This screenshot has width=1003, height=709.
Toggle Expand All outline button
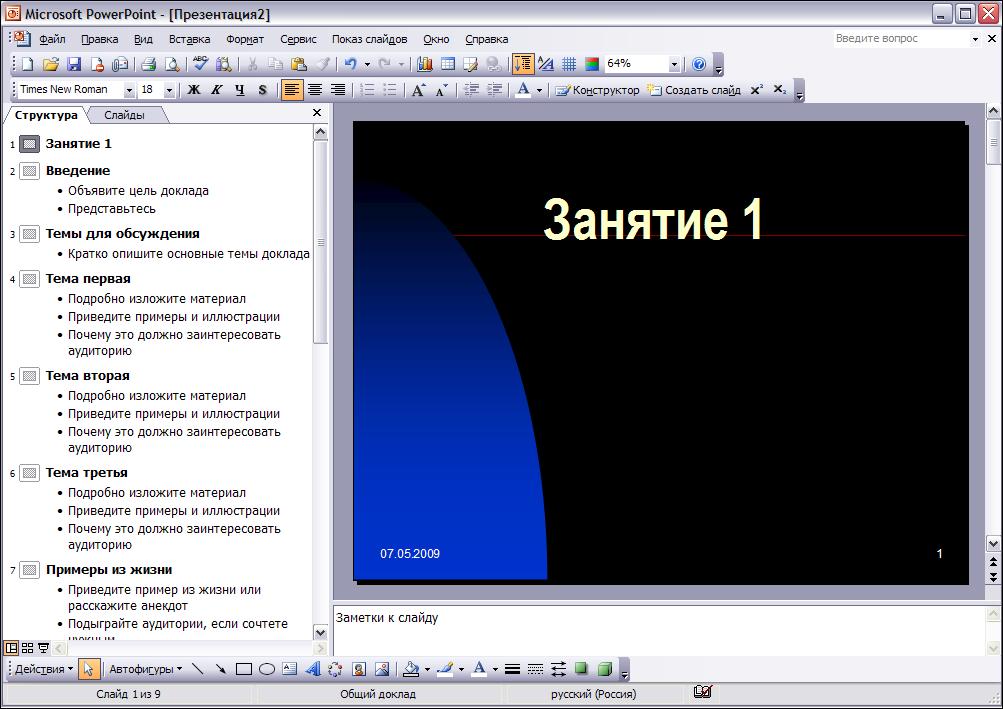[x=523, y=64]
